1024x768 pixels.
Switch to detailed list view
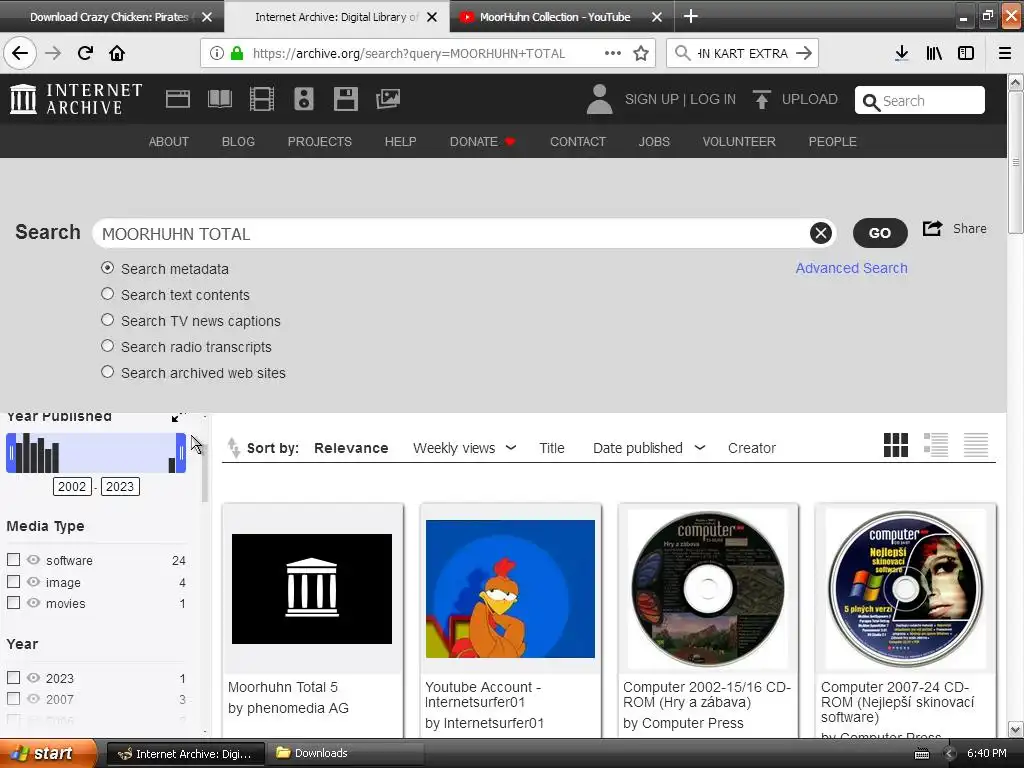[x=936, y=445]
